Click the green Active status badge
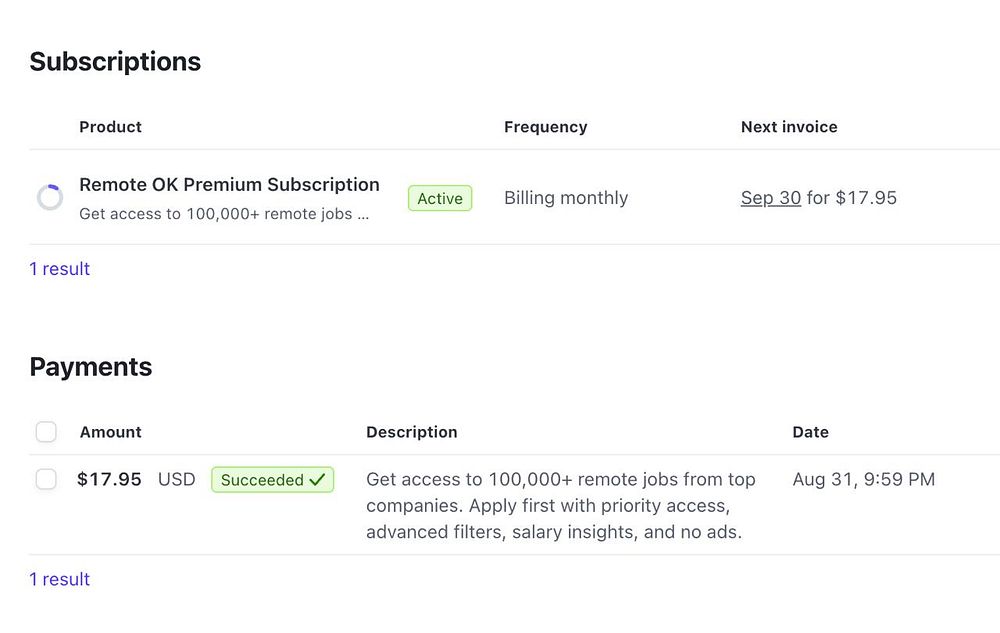This screenshot has width=1000, height=633. click(x=440, y=198)
